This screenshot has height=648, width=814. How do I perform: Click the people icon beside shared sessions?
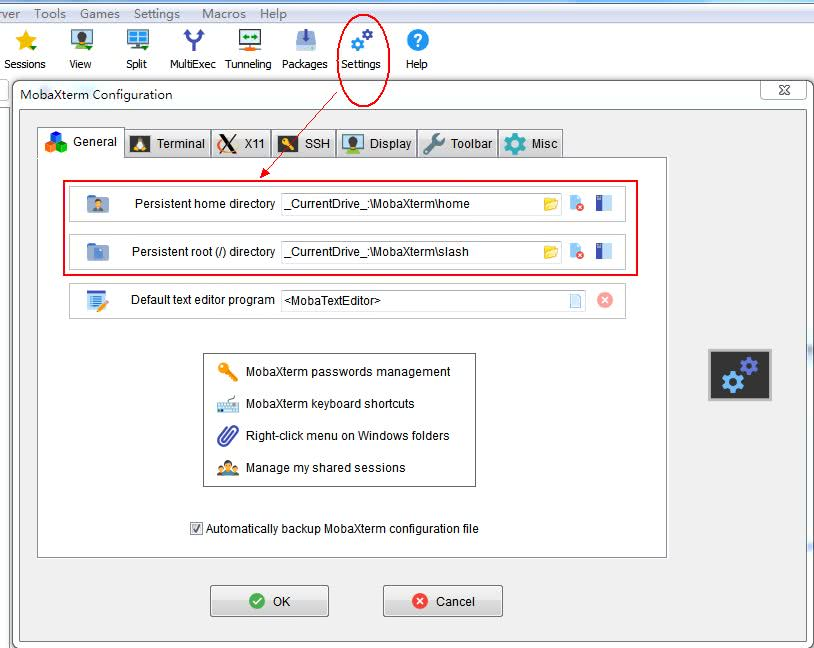point(227,468)
